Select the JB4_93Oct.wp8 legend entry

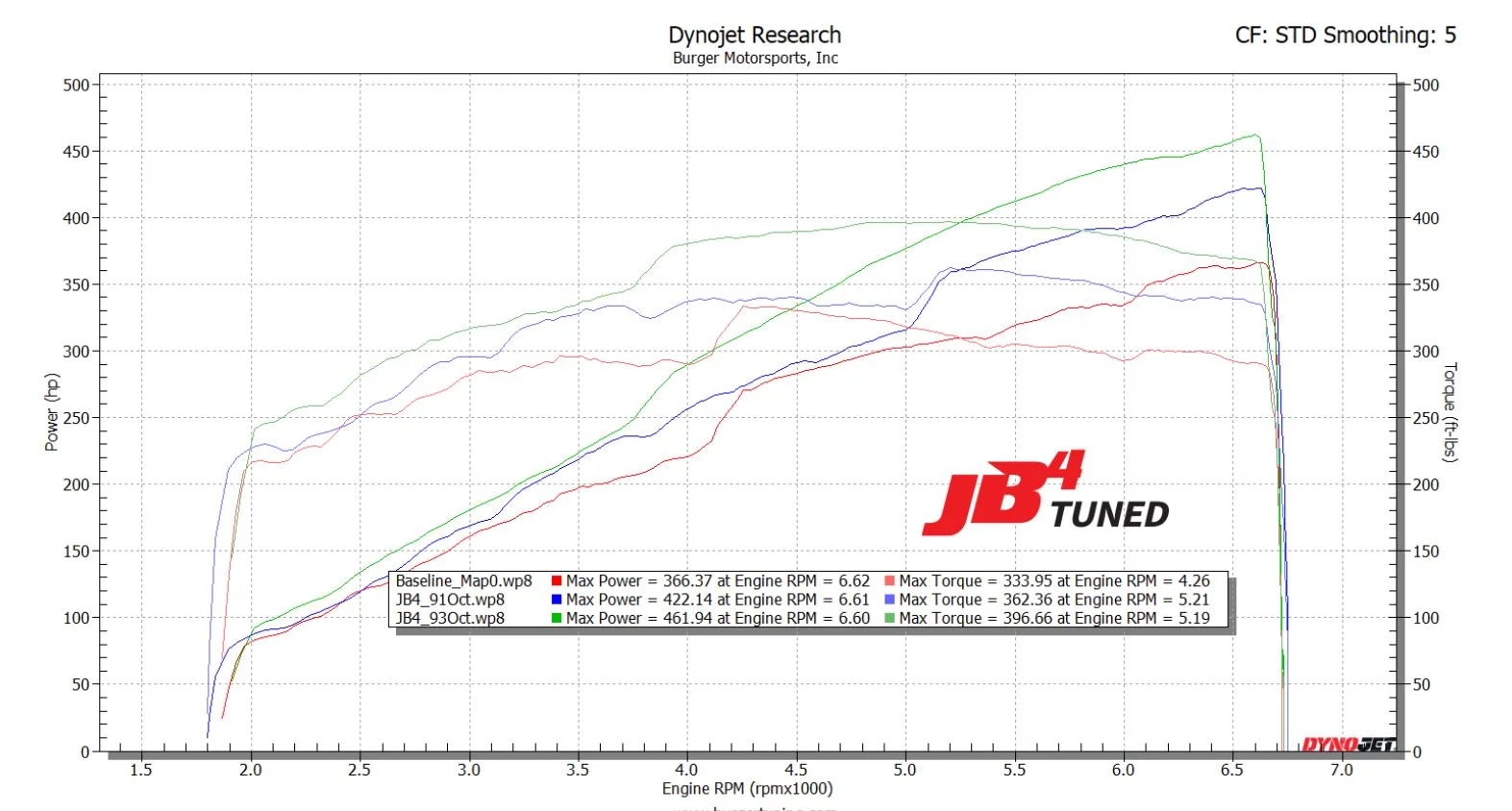(x=450, y=618)
